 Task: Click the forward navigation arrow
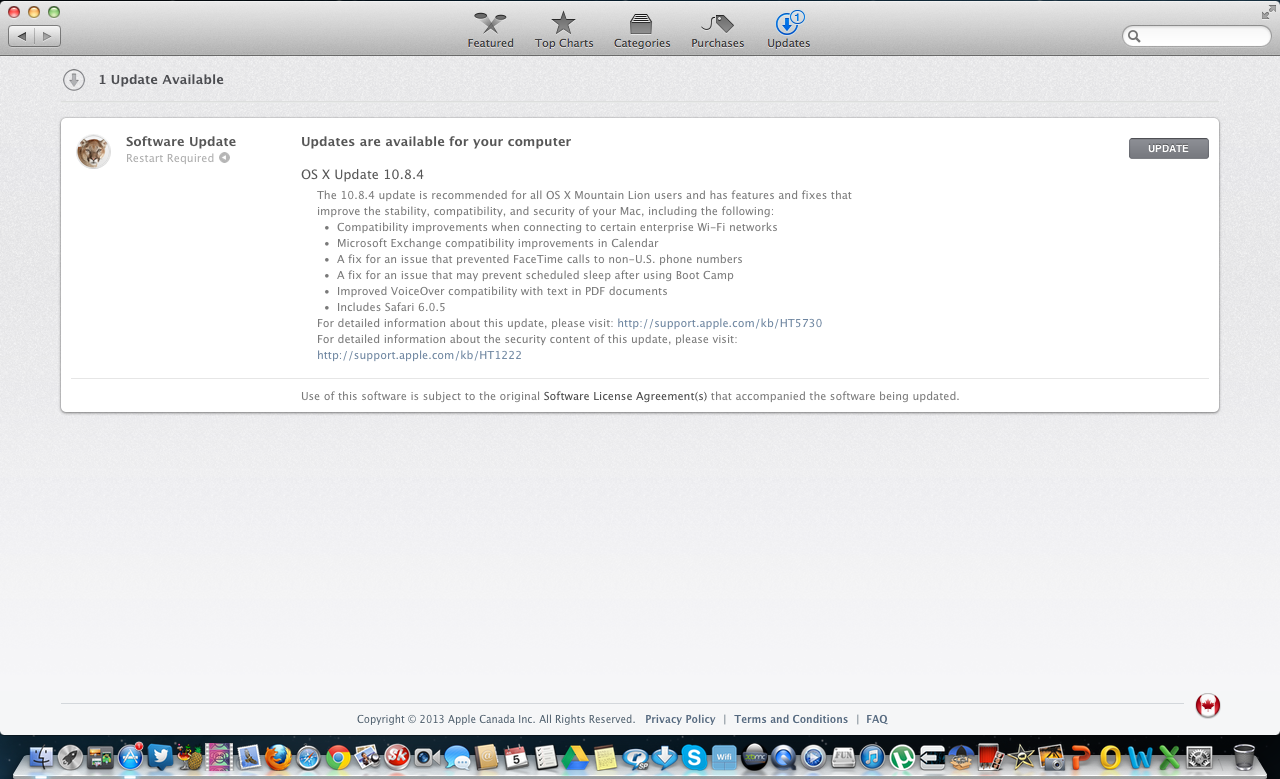(48, 36)
